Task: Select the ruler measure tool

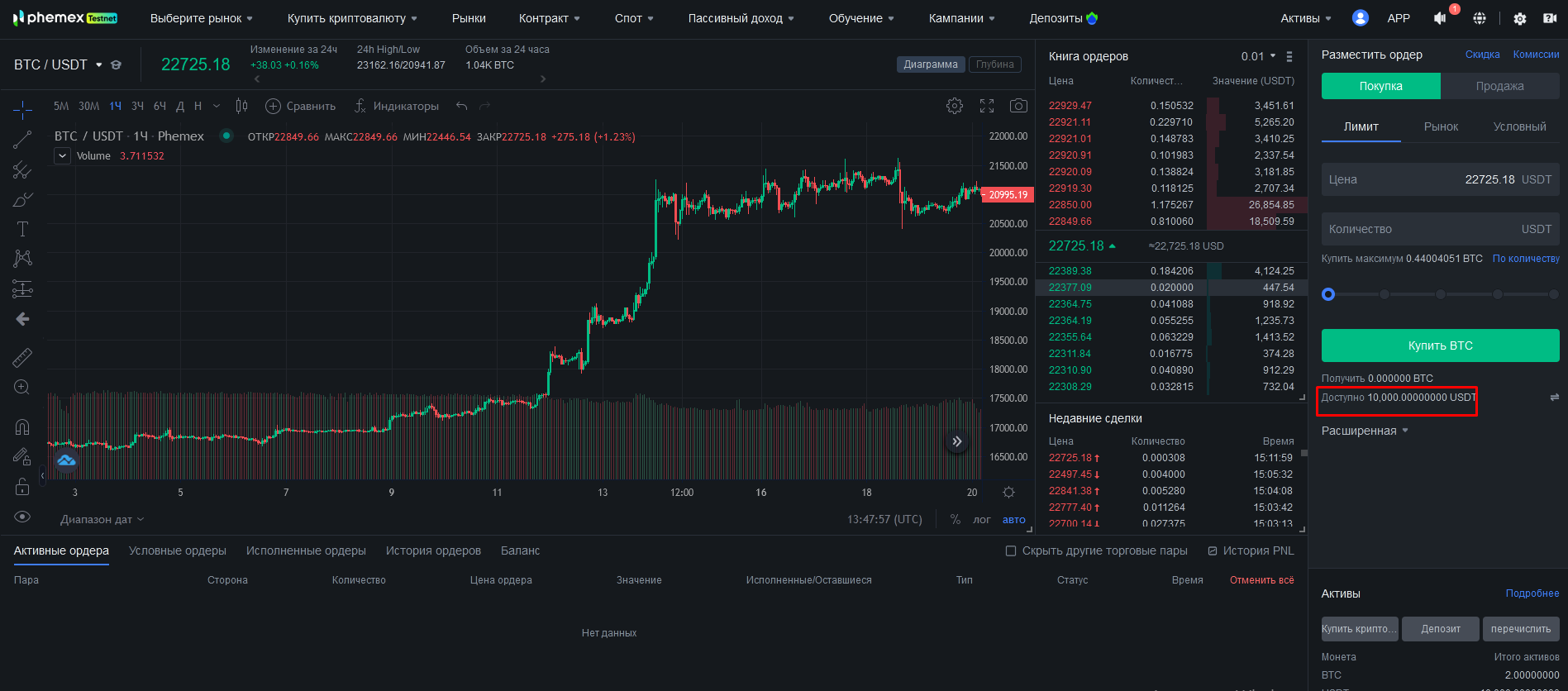Action: coord(22,357)
